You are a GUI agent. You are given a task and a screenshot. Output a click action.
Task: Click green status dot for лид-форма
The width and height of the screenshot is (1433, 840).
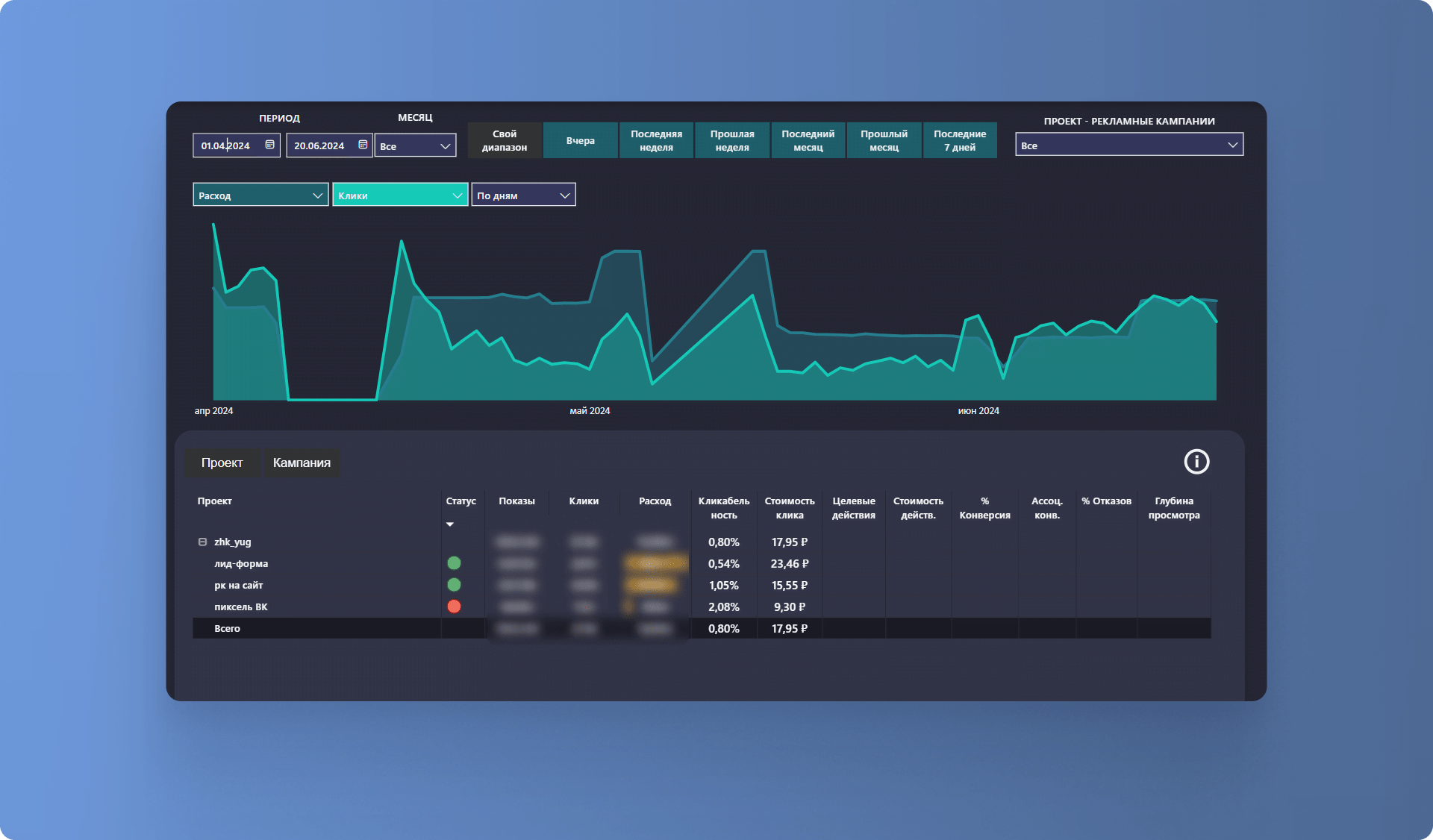click(x=454, y=563)
